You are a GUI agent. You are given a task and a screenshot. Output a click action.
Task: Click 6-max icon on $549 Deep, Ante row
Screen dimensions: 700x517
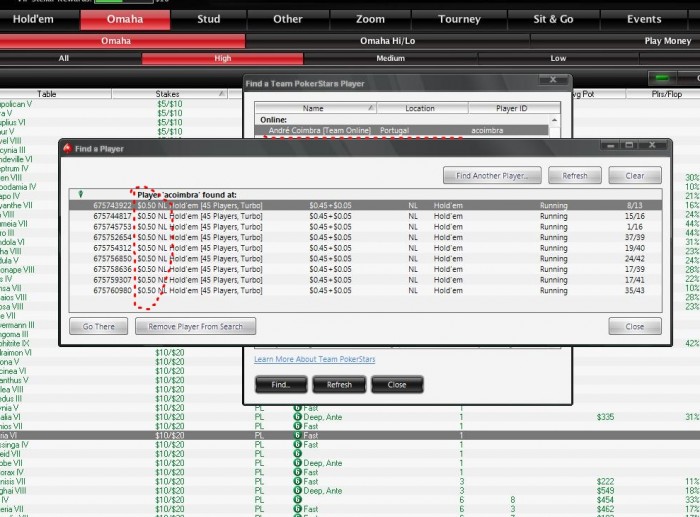coord(298,491)
